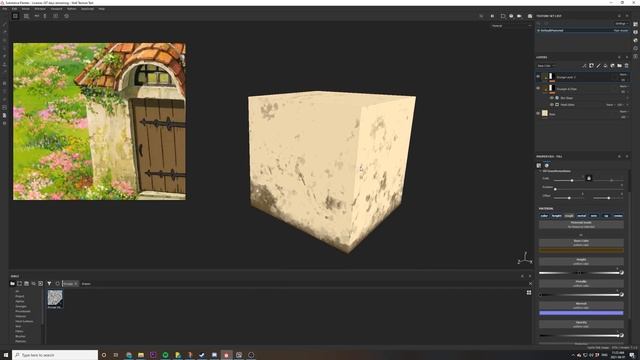
Task: Click Opacity uniform color button
Action: 581,324
